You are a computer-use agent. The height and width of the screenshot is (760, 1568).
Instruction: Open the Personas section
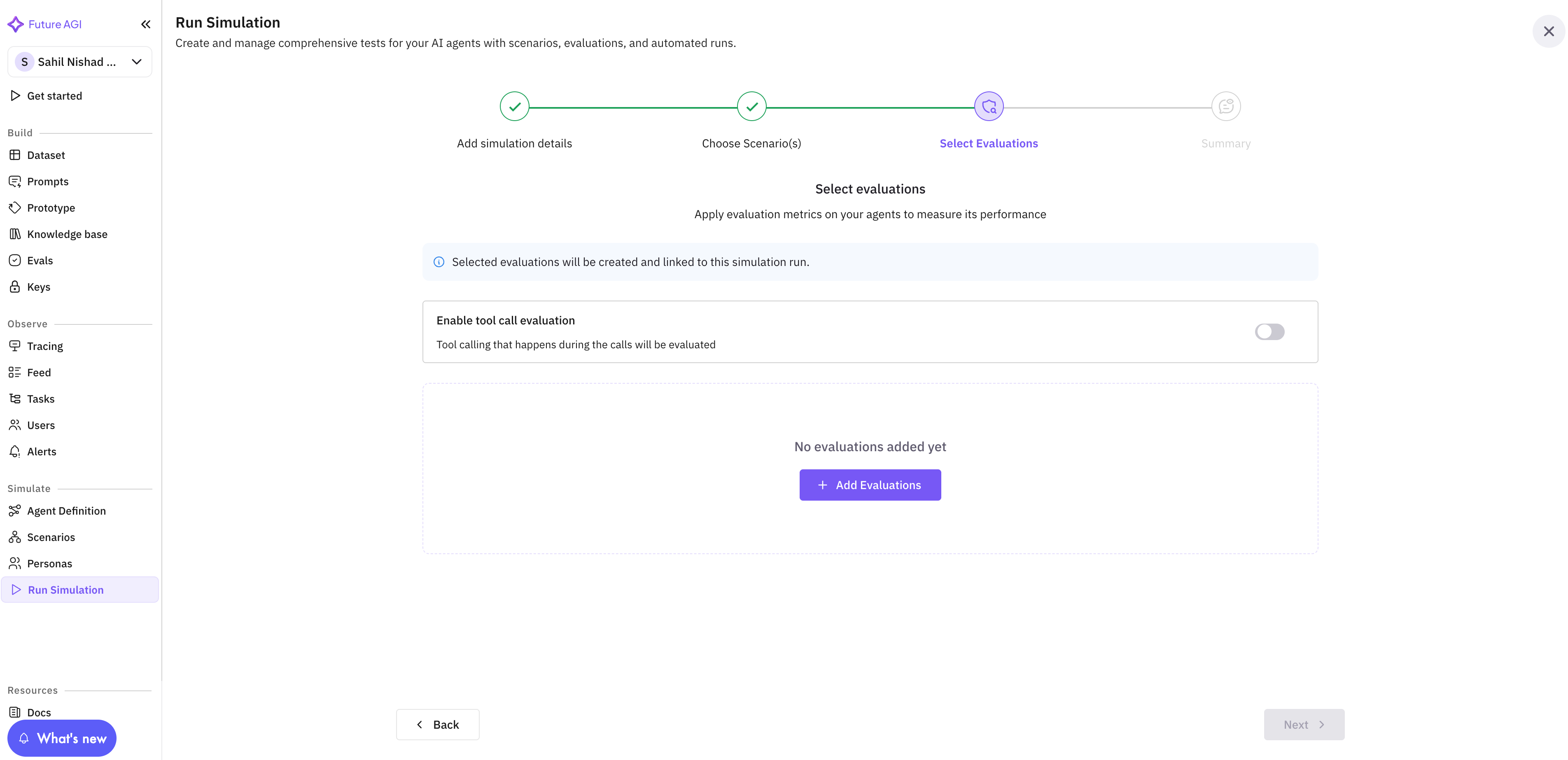[49, 563]
